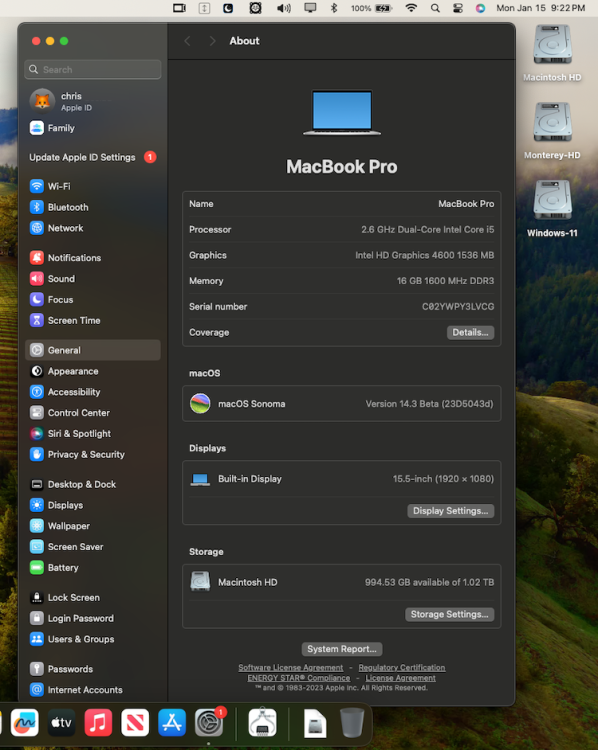Open the Software License Agreement link
Screen dimensions: 598x750
(291, 668)
